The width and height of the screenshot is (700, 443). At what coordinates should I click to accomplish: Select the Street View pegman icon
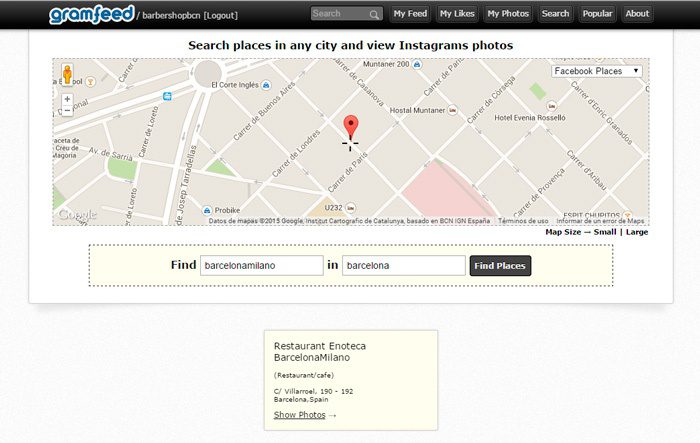coord(67,75)
